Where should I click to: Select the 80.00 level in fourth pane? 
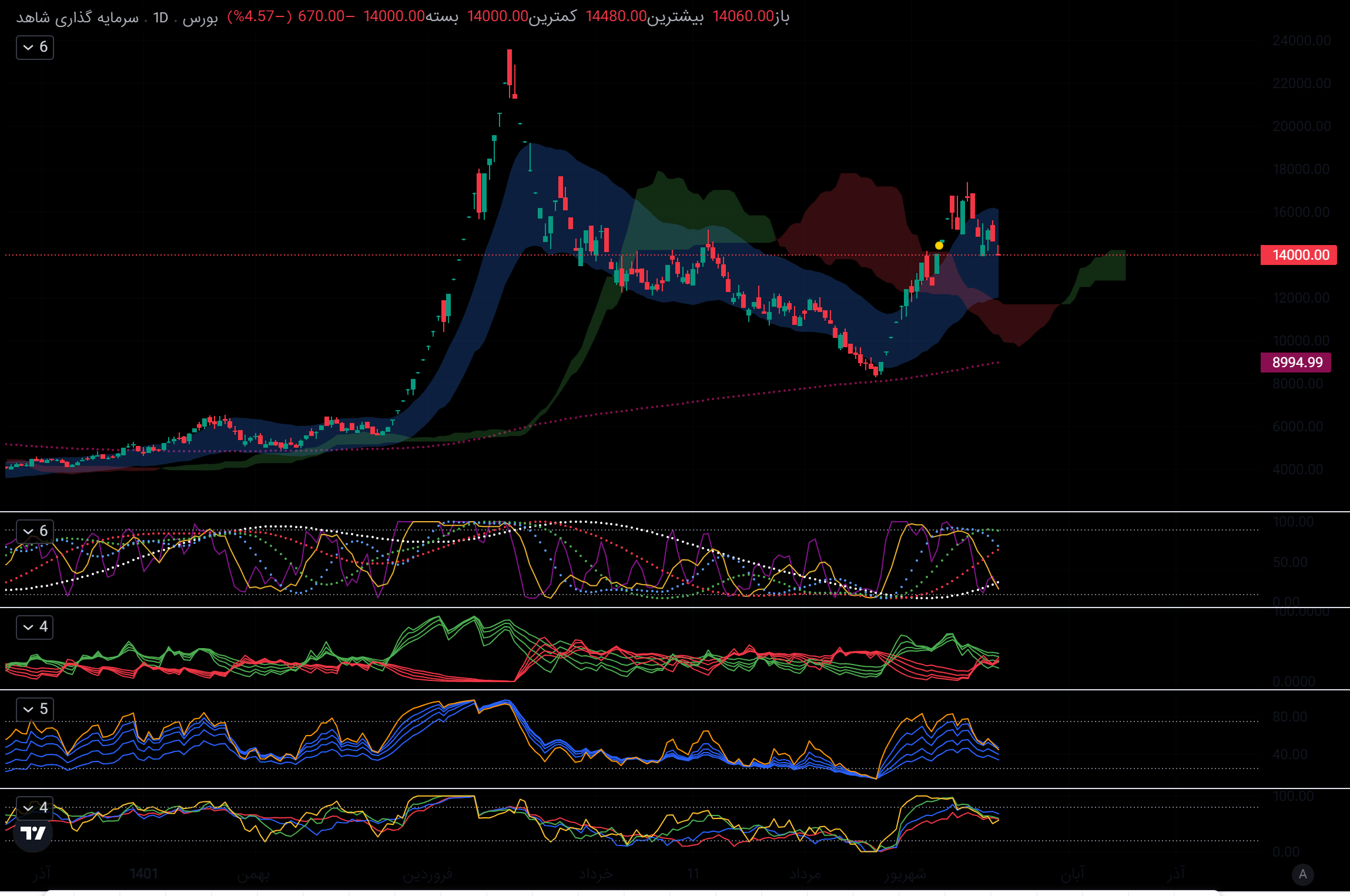click(x=1290, y=717)
